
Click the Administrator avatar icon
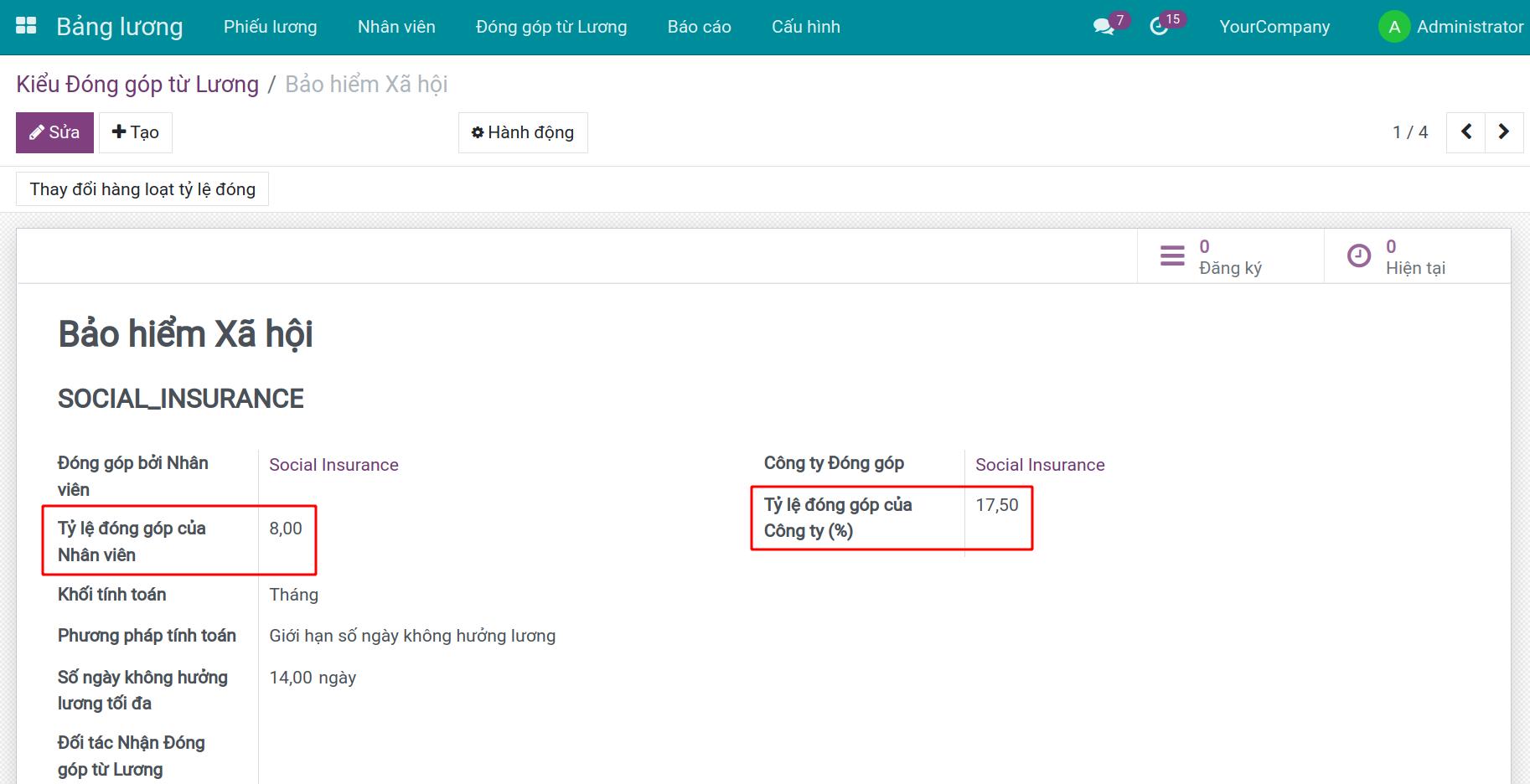(x=1393, y=27)
